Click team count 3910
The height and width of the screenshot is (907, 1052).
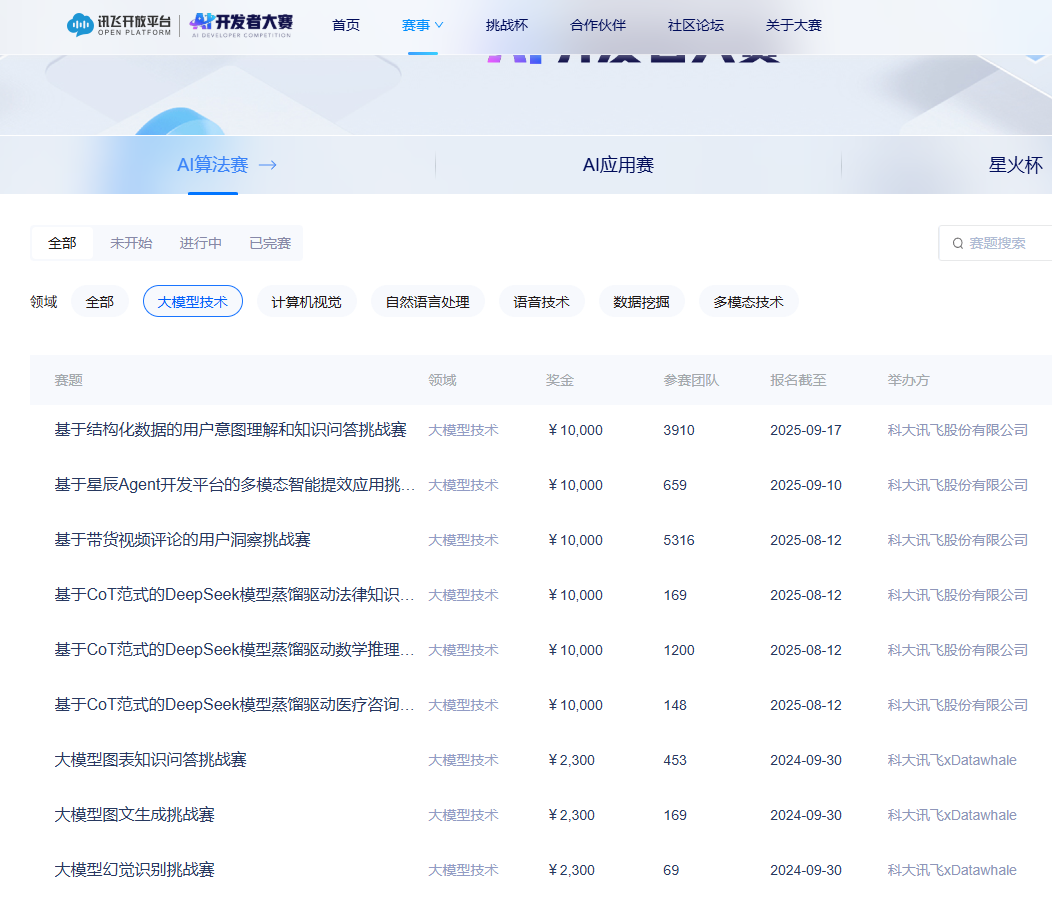click(679, 430)
